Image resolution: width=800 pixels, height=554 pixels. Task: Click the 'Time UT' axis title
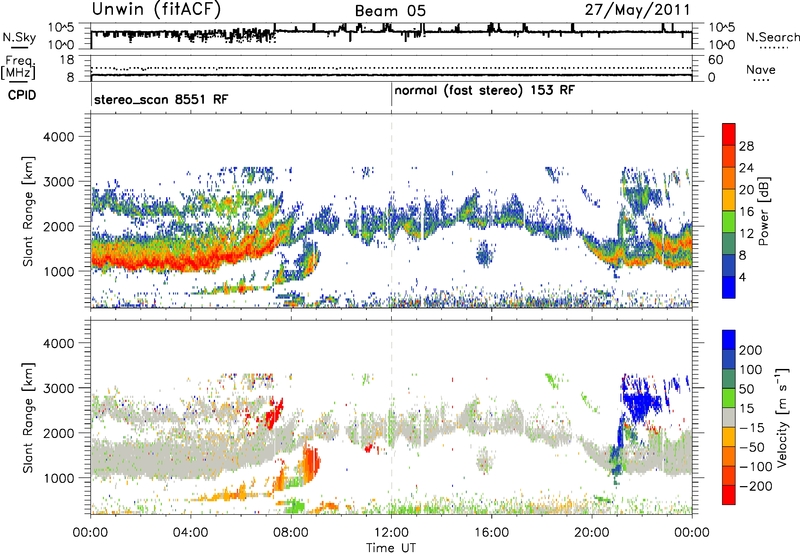[391, 548]
